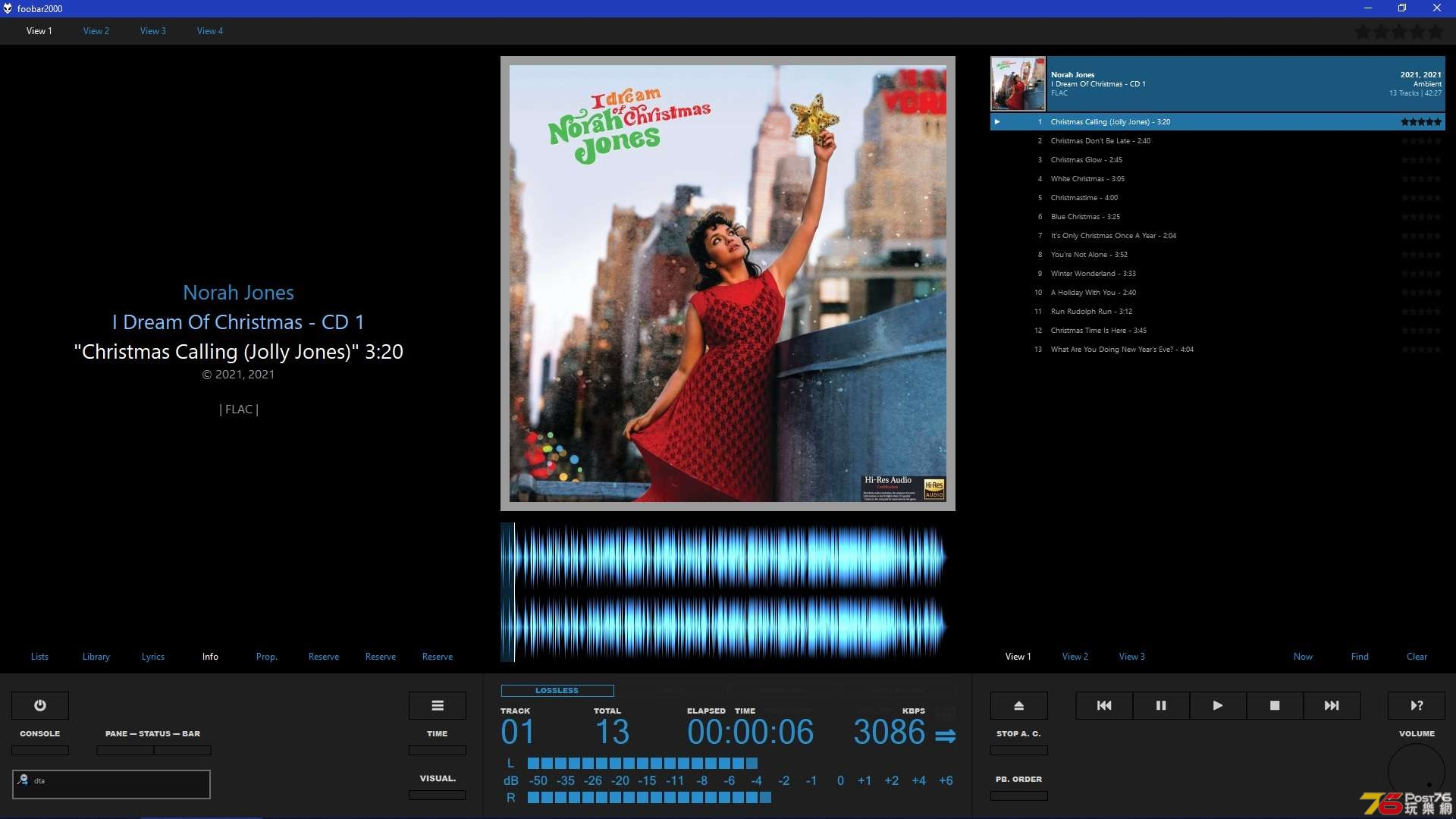1456x819 pixels.
Task: Select track 'Blue Christmas - 3:25'
Action: tap(1217, 216)
